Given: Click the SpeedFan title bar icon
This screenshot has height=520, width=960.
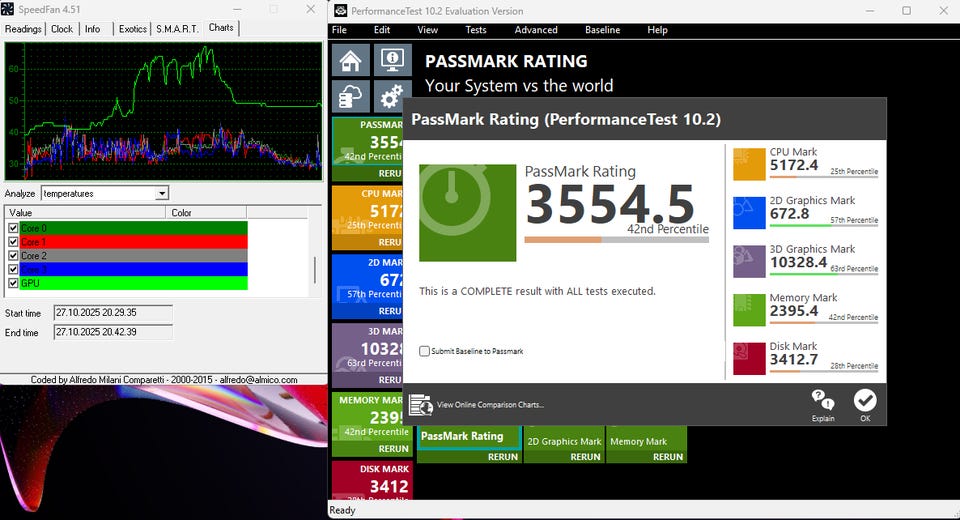Looking at the screenshot, I should click(7, 9).
